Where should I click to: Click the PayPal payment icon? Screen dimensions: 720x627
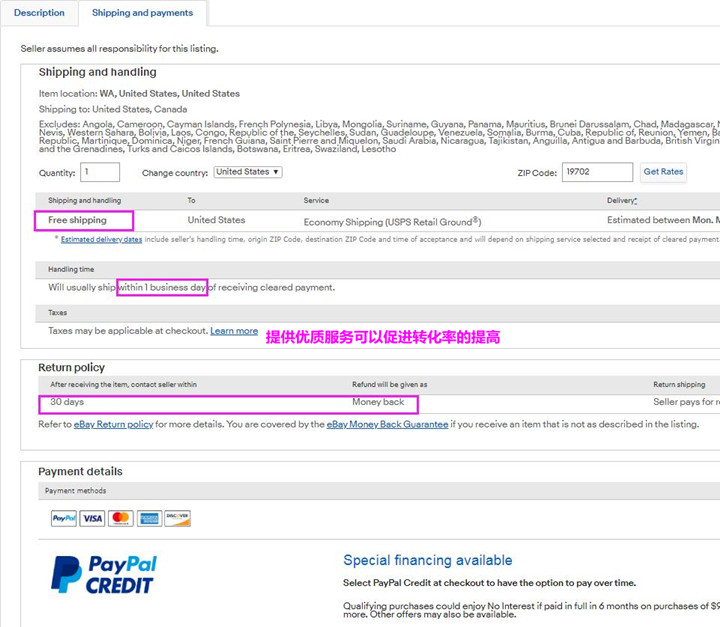64,518
